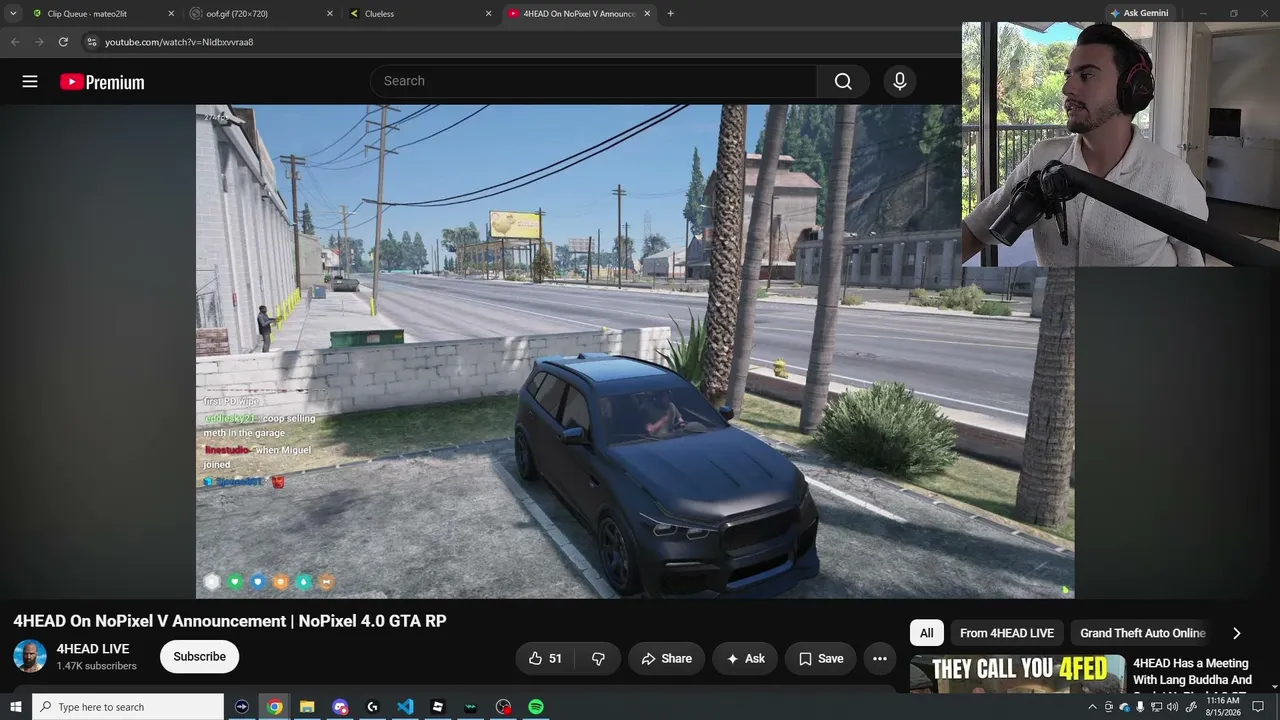Viewport: 1280px width, 720px height.
Task: Close the 4HEAD On NoPixel tab
Action: pyautogui.click(x=647, y=14)
